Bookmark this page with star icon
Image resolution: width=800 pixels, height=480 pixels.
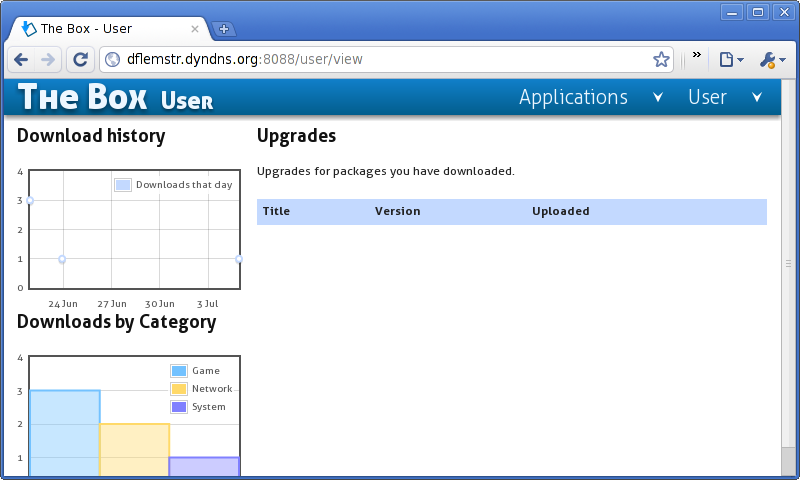pos(661,59)
